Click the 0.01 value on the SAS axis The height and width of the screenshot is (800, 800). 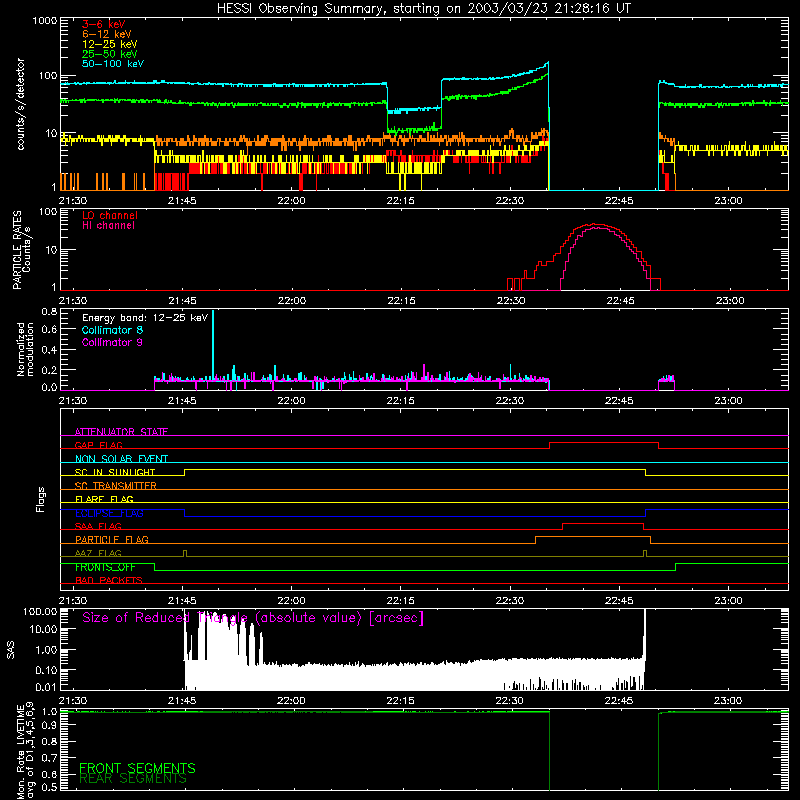pyautogui.click(x=46, y=687)
